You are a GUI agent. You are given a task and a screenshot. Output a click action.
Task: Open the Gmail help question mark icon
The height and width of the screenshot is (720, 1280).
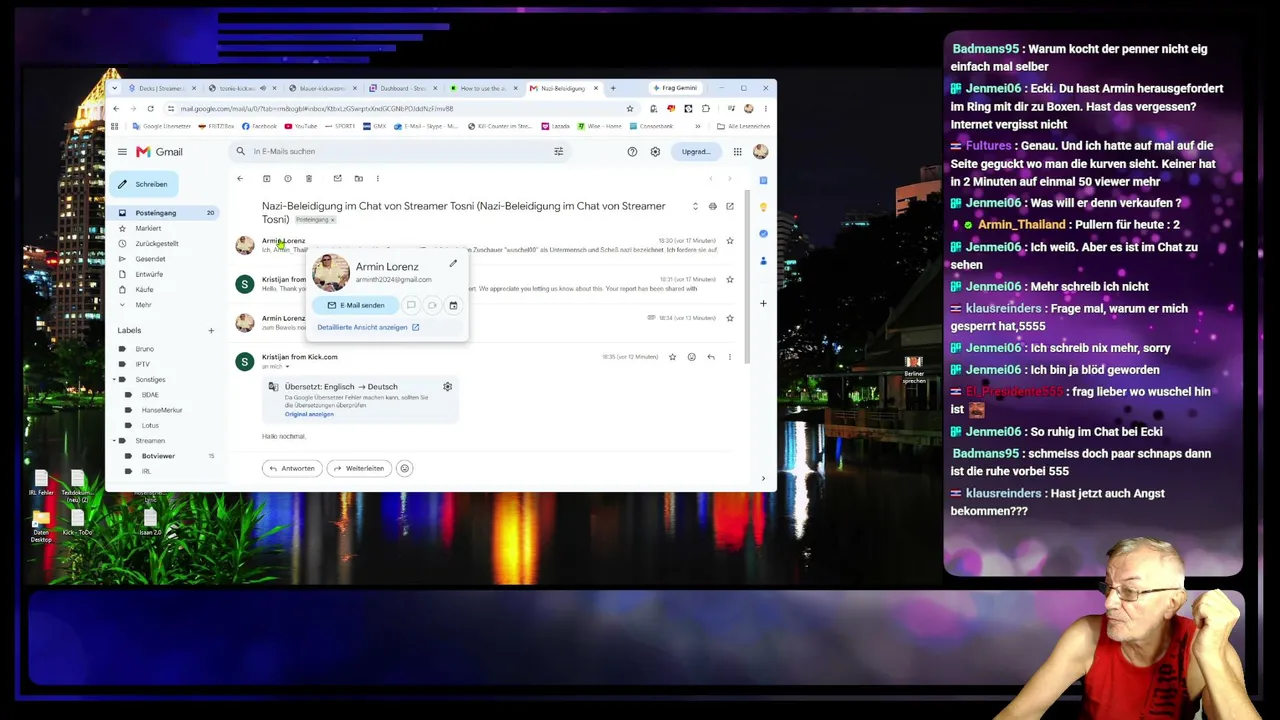pyautogui.click(x=632, y=152)
